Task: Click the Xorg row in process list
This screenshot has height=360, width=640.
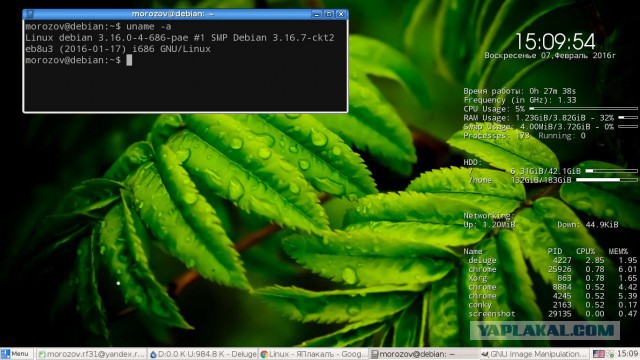Action: click(x=552, y=278)
